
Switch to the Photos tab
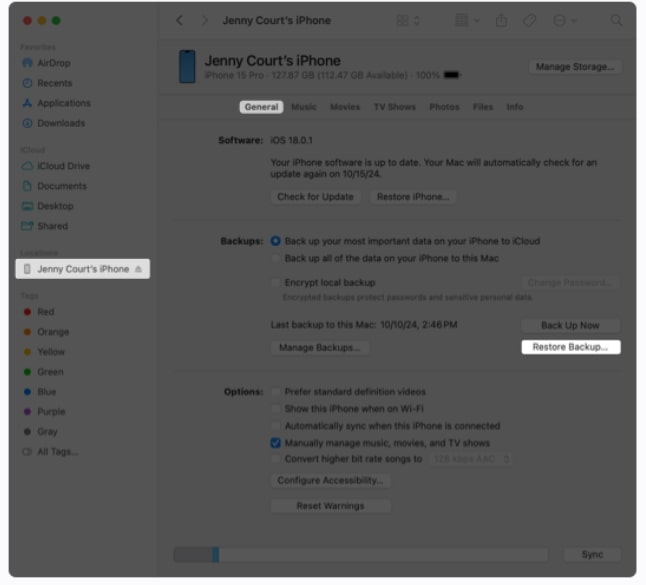pyautogui.click(x=444, y=107)
